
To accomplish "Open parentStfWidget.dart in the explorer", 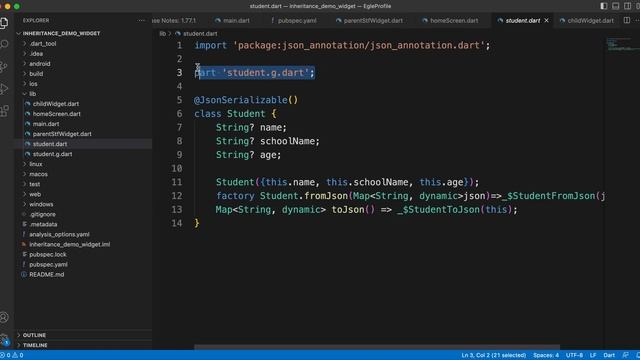I will pos(62,134).
